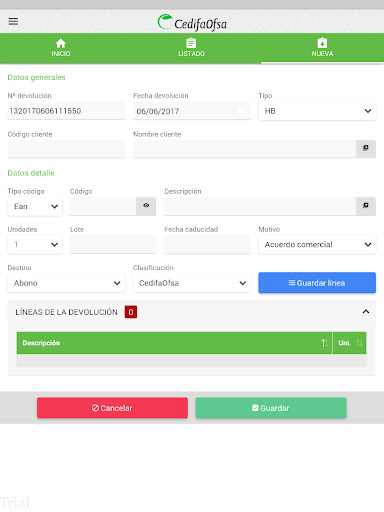Open the Motivo dropdown showing Acuerdo comercial
This screenshot has height=512, width=384.
317,245
